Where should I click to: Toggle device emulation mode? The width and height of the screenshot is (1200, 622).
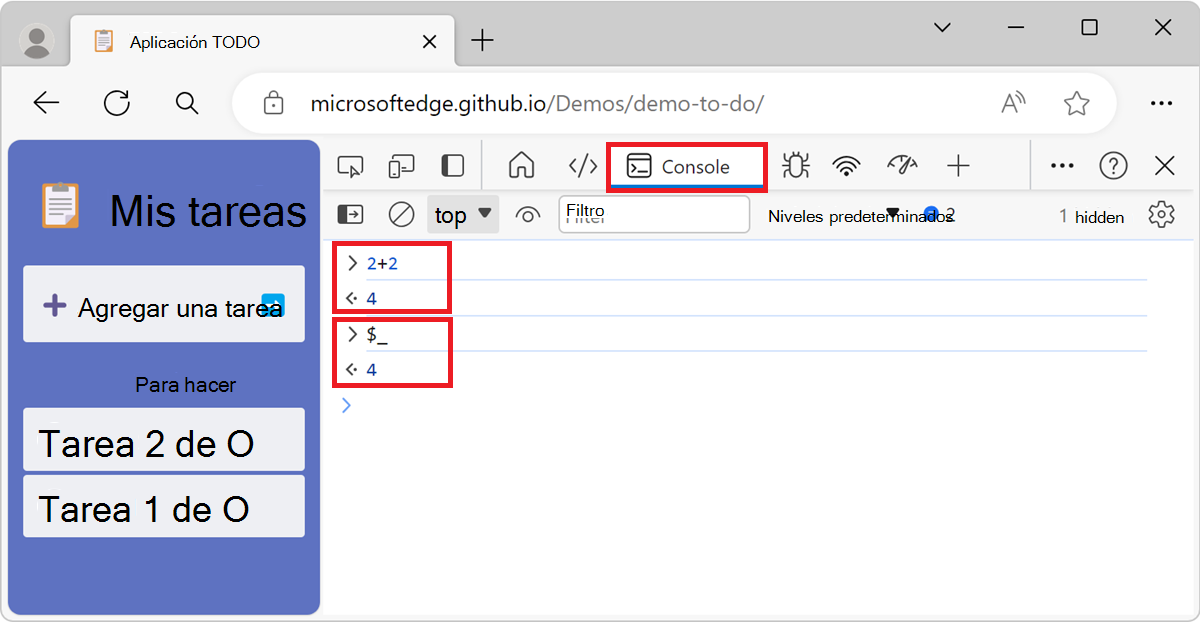[x=401, y=166]
